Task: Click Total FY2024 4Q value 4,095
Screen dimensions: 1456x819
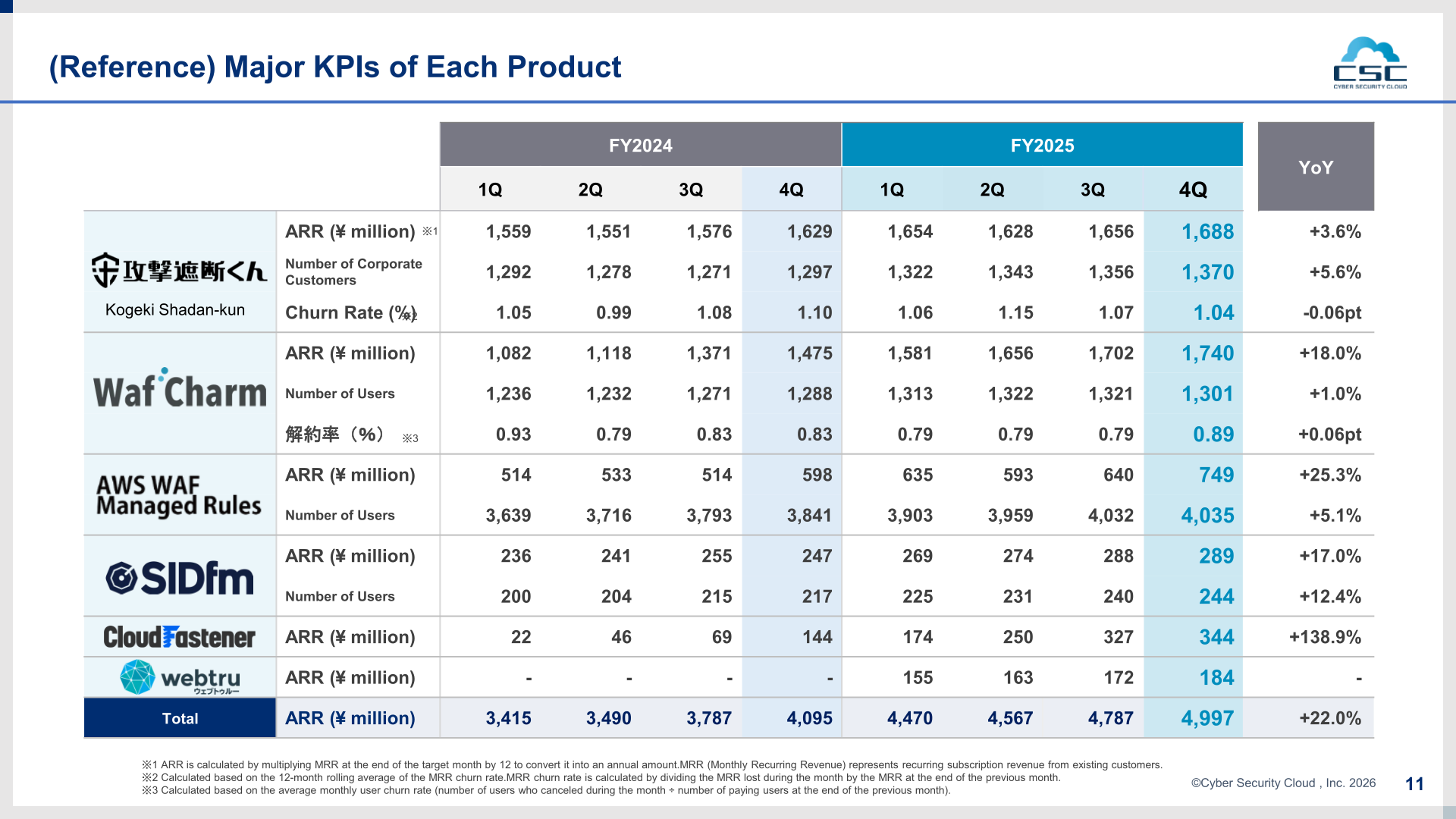Action: click(x=809, y=718)
